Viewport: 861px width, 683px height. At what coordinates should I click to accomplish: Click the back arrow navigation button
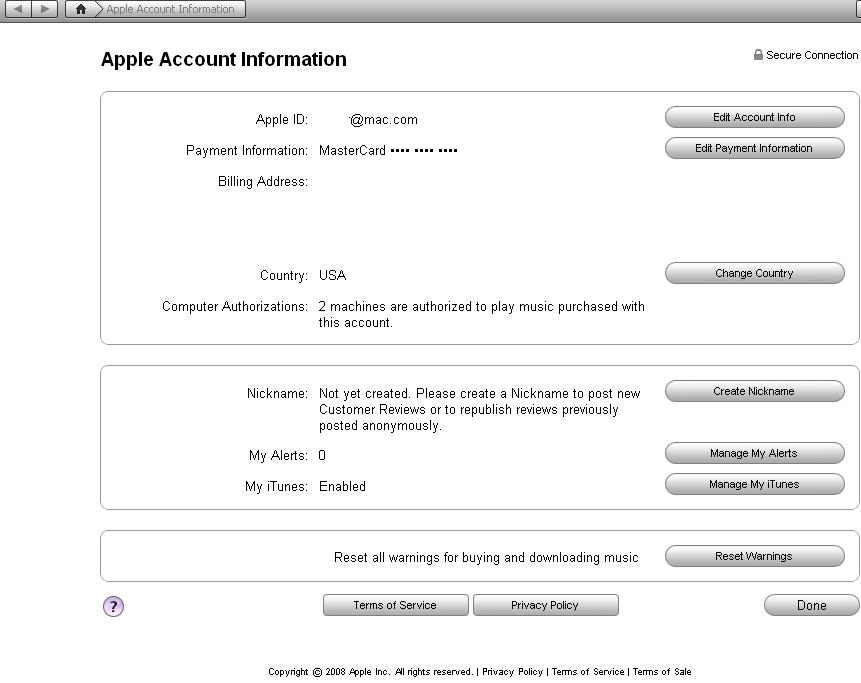[x=18, y=9]
